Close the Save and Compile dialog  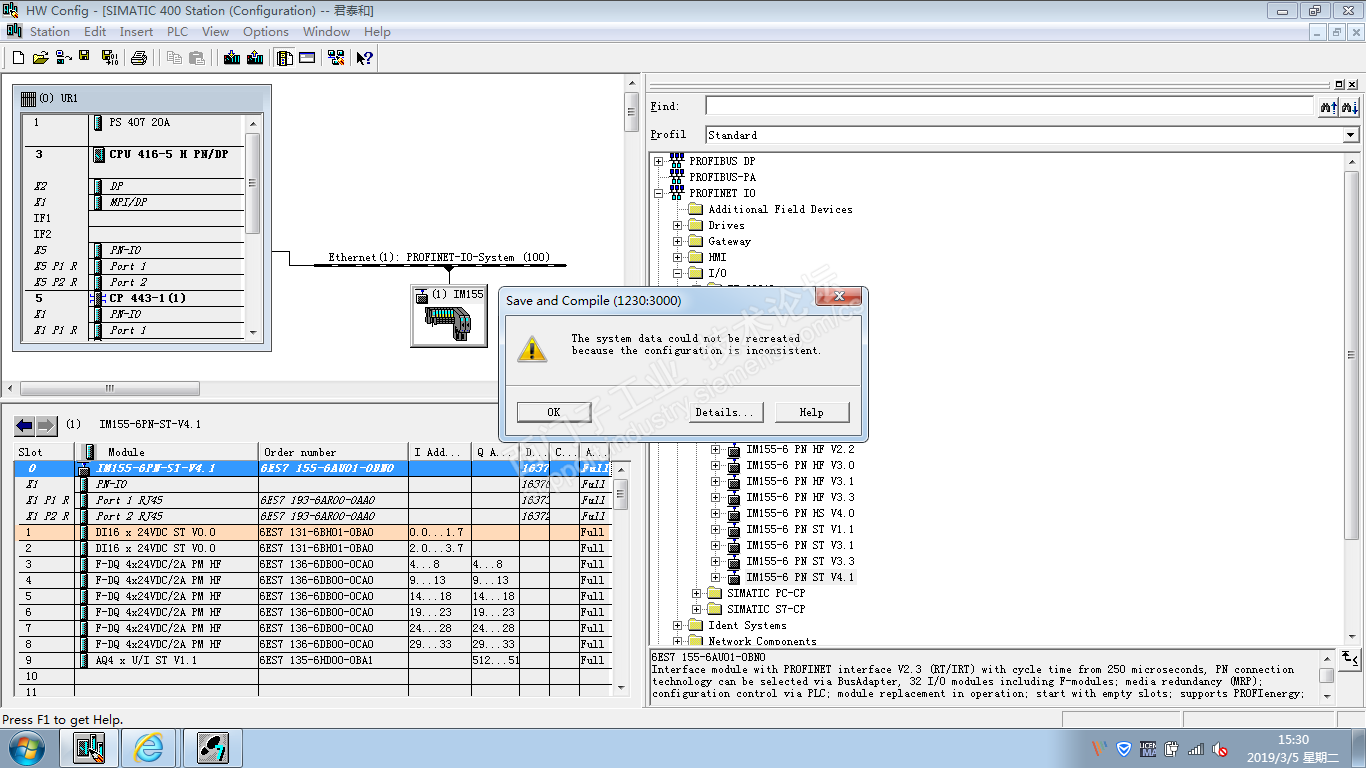tap(839, 298)
